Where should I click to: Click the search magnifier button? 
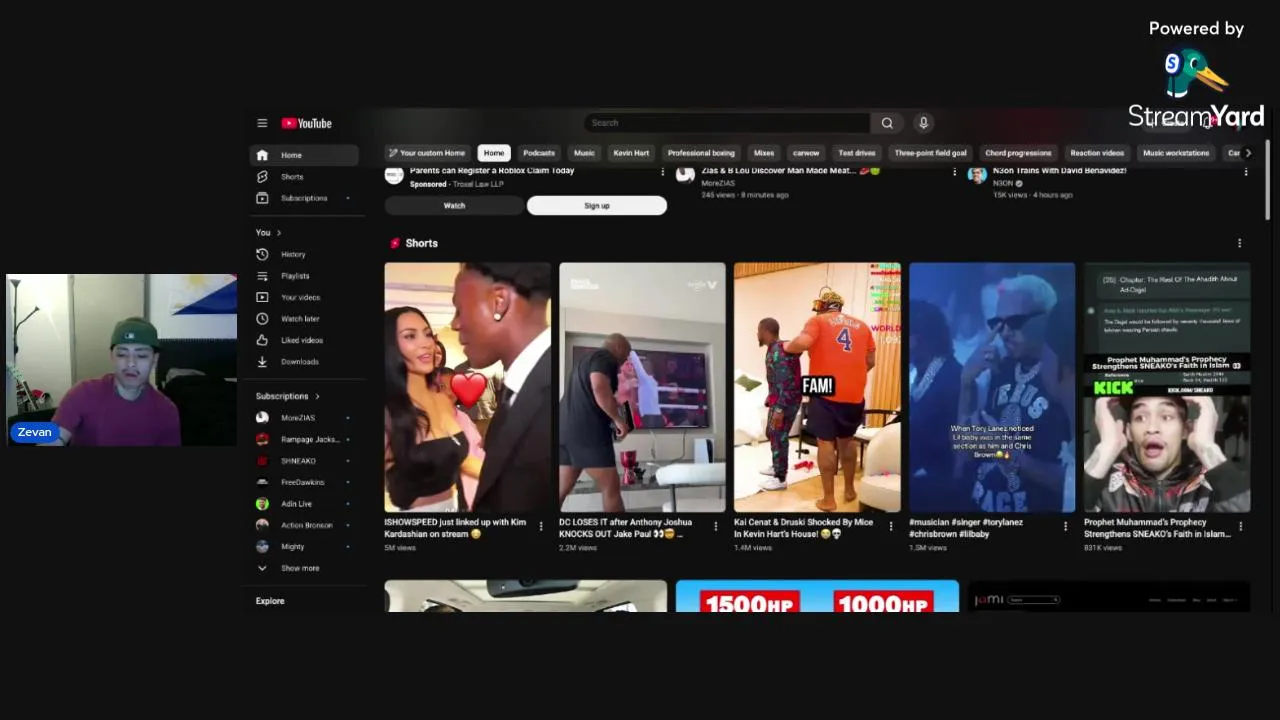tap(887, 123)
